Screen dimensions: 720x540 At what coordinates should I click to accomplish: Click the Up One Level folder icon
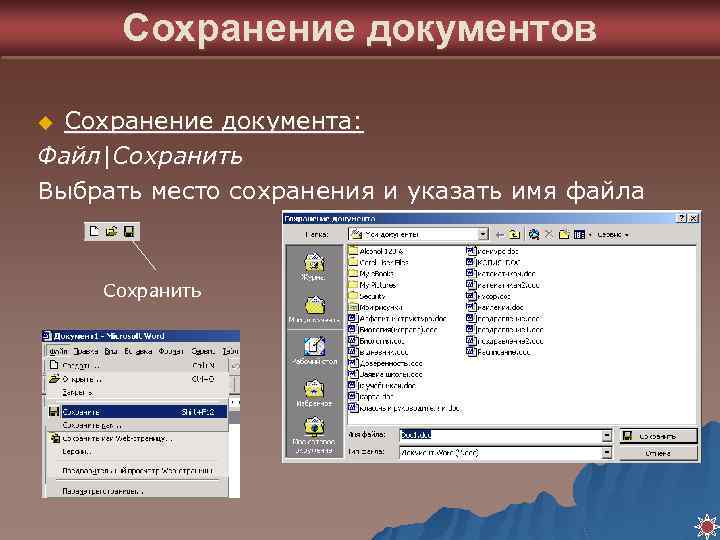(x=515, y=235)
